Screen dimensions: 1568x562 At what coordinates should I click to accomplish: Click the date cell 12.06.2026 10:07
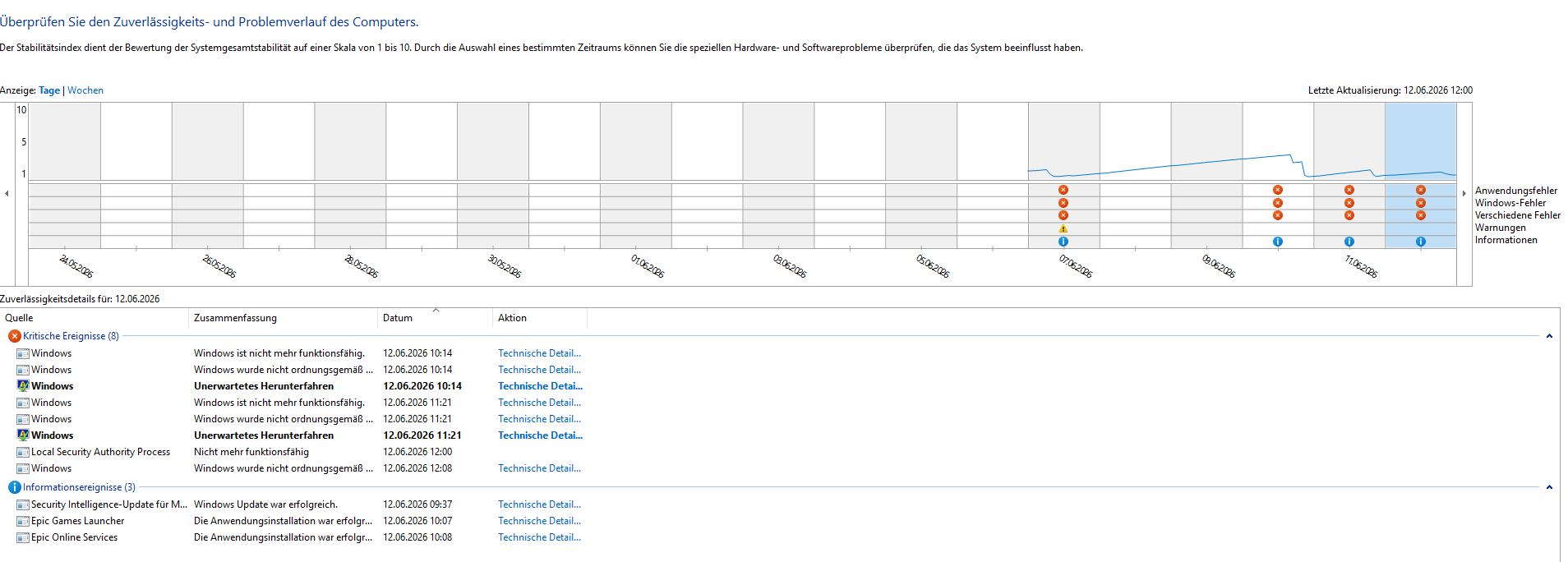(417, 521)
